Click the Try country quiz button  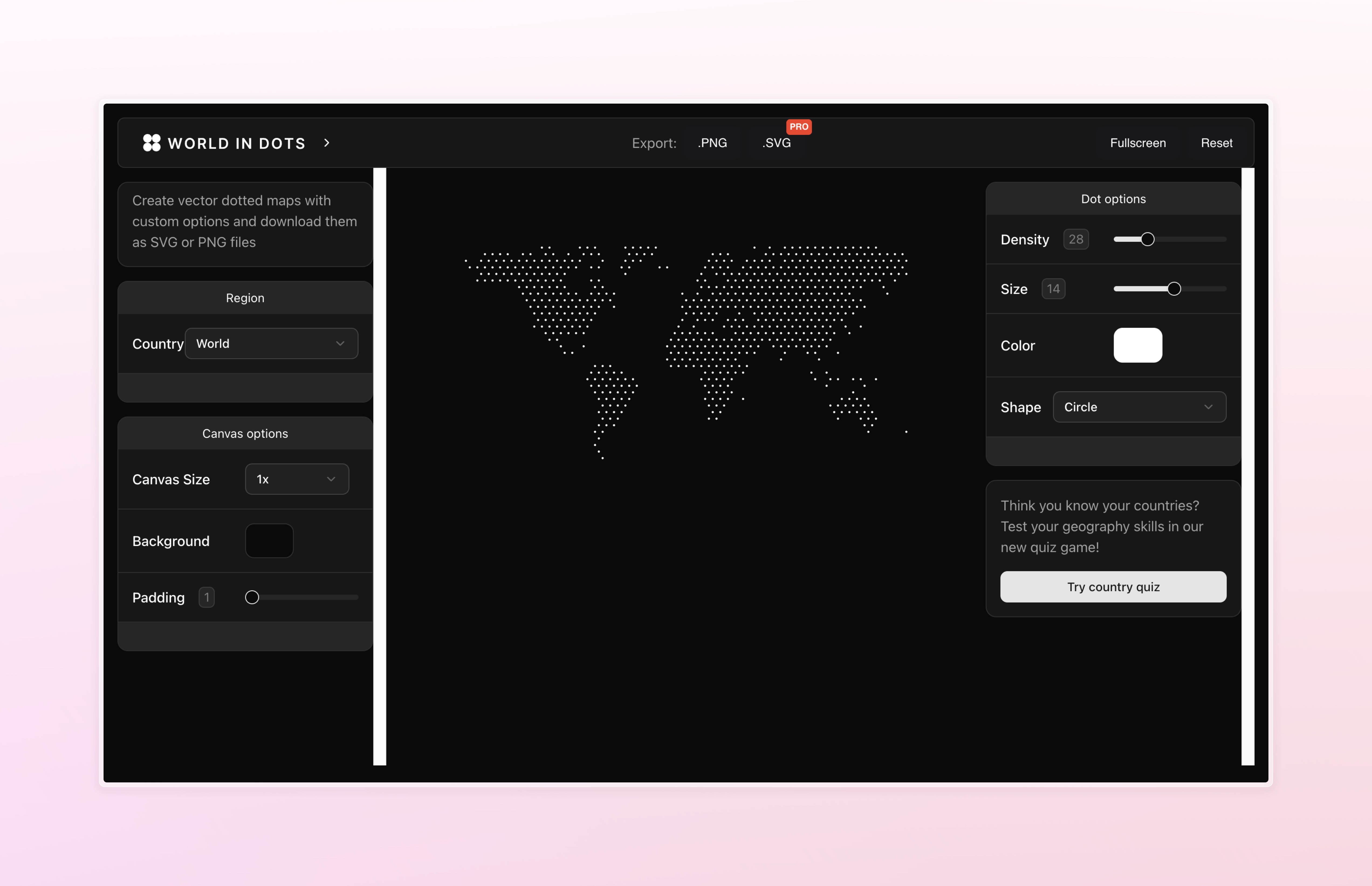1113,587
